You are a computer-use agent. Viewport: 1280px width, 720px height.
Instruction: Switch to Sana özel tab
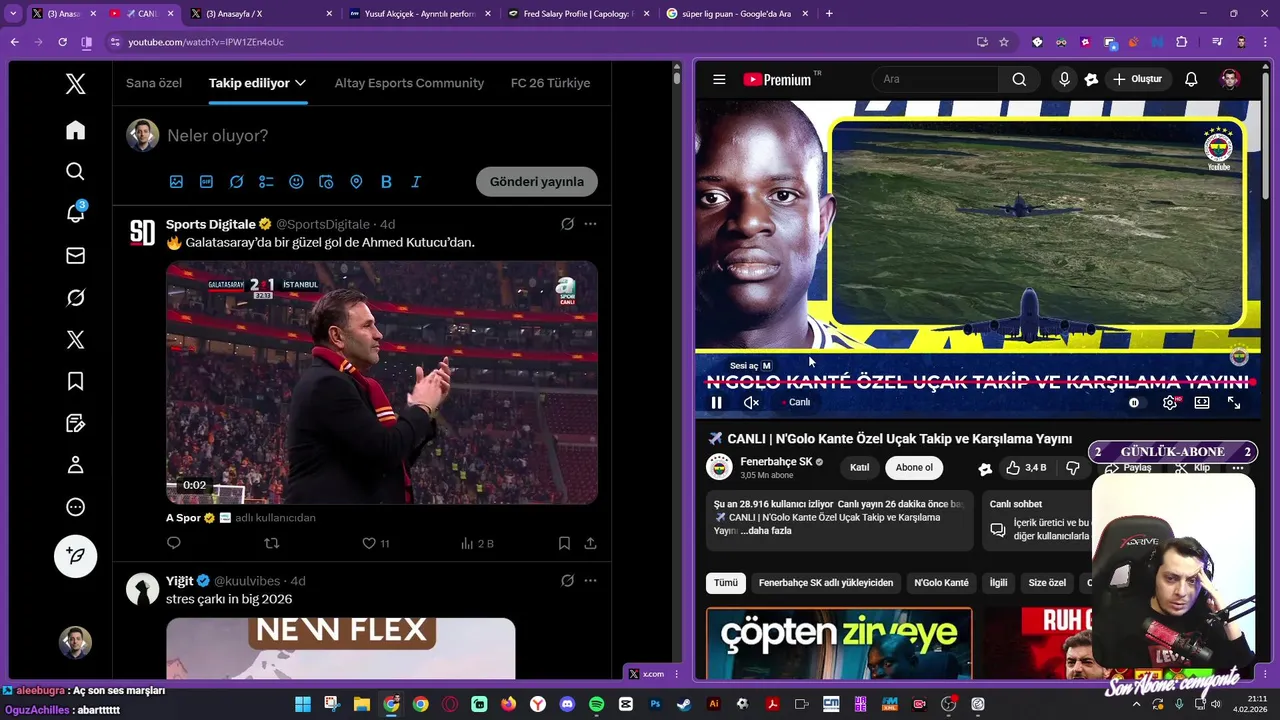154,83
